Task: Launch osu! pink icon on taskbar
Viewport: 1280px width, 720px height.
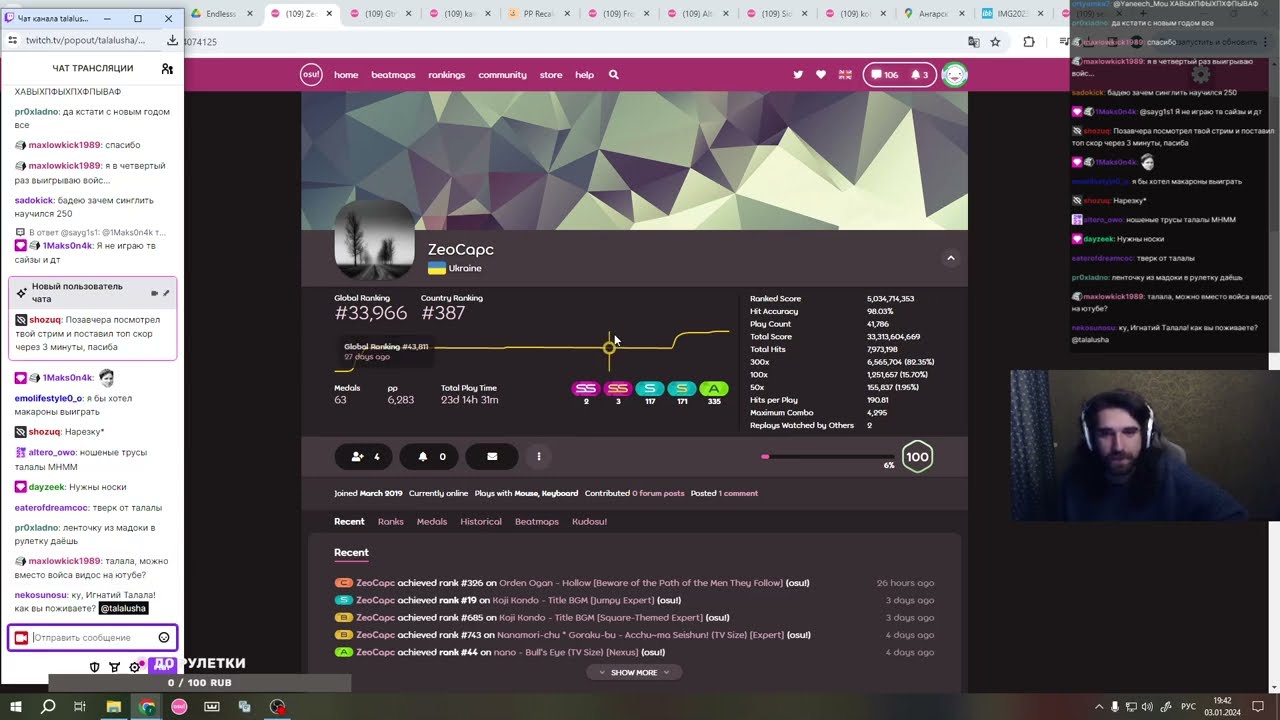Action: (x=179, y=707)
